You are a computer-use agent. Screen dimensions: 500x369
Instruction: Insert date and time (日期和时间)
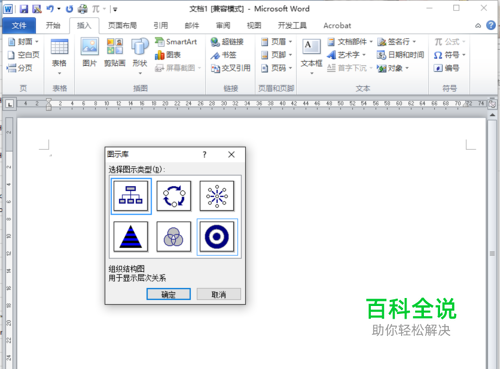coord(400,55)
